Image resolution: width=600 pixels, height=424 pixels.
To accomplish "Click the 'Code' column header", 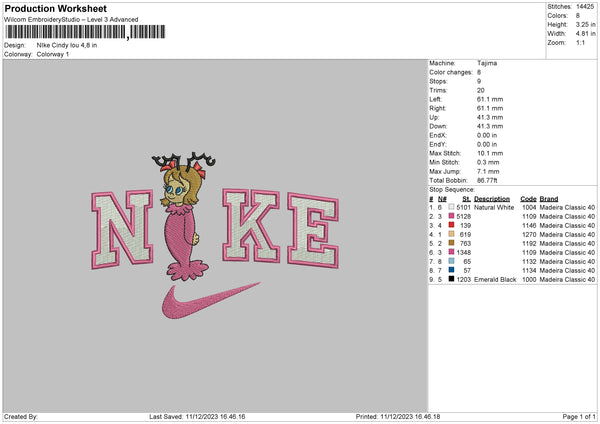I will point(528,199).
